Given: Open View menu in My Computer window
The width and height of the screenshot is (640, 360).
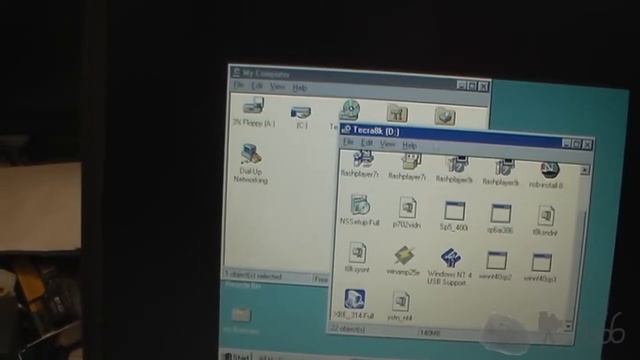Looking at the screenshot, I should pyautogui.click(x=277, y=87).
